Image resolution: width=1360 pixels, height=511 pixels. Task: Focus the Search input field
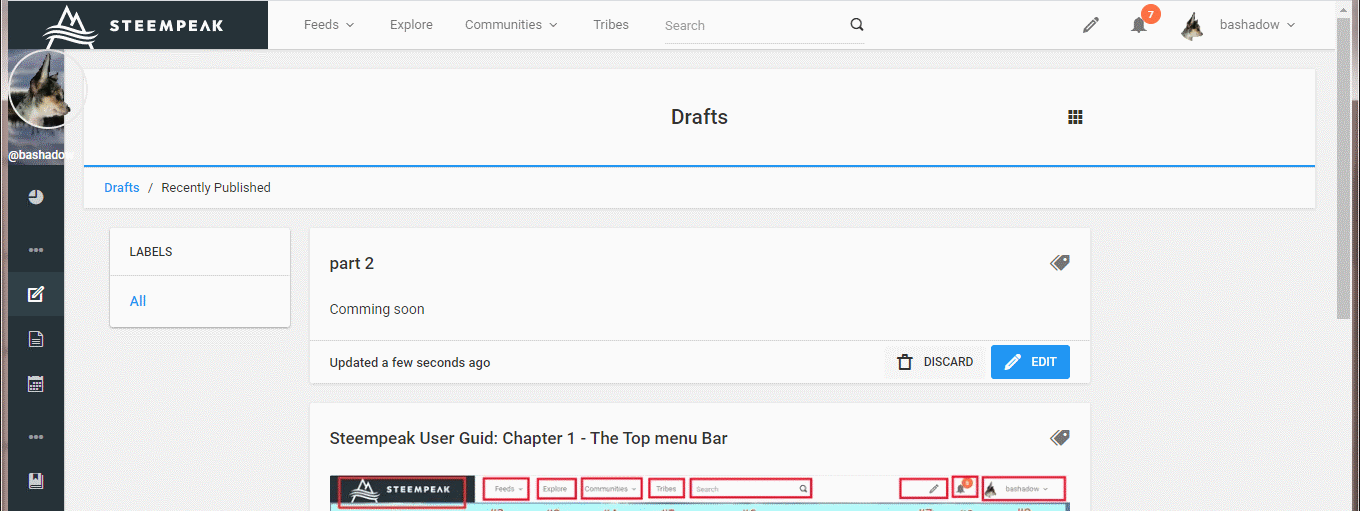tap(750, 25)
